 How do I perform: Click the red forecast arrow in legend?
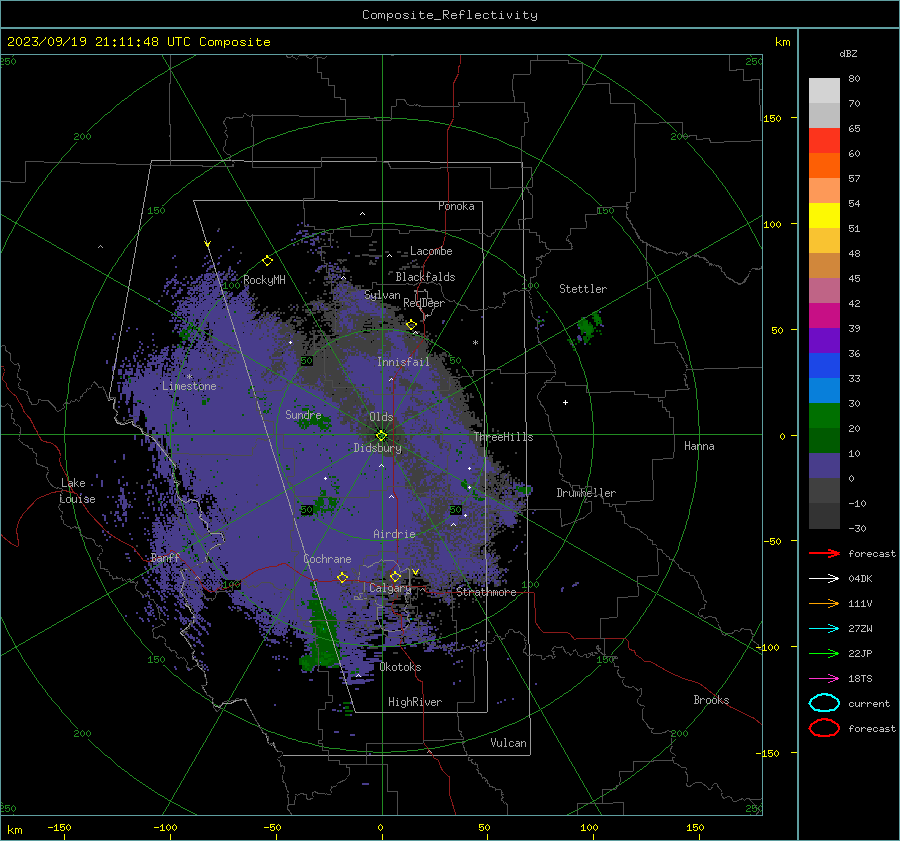824,553
